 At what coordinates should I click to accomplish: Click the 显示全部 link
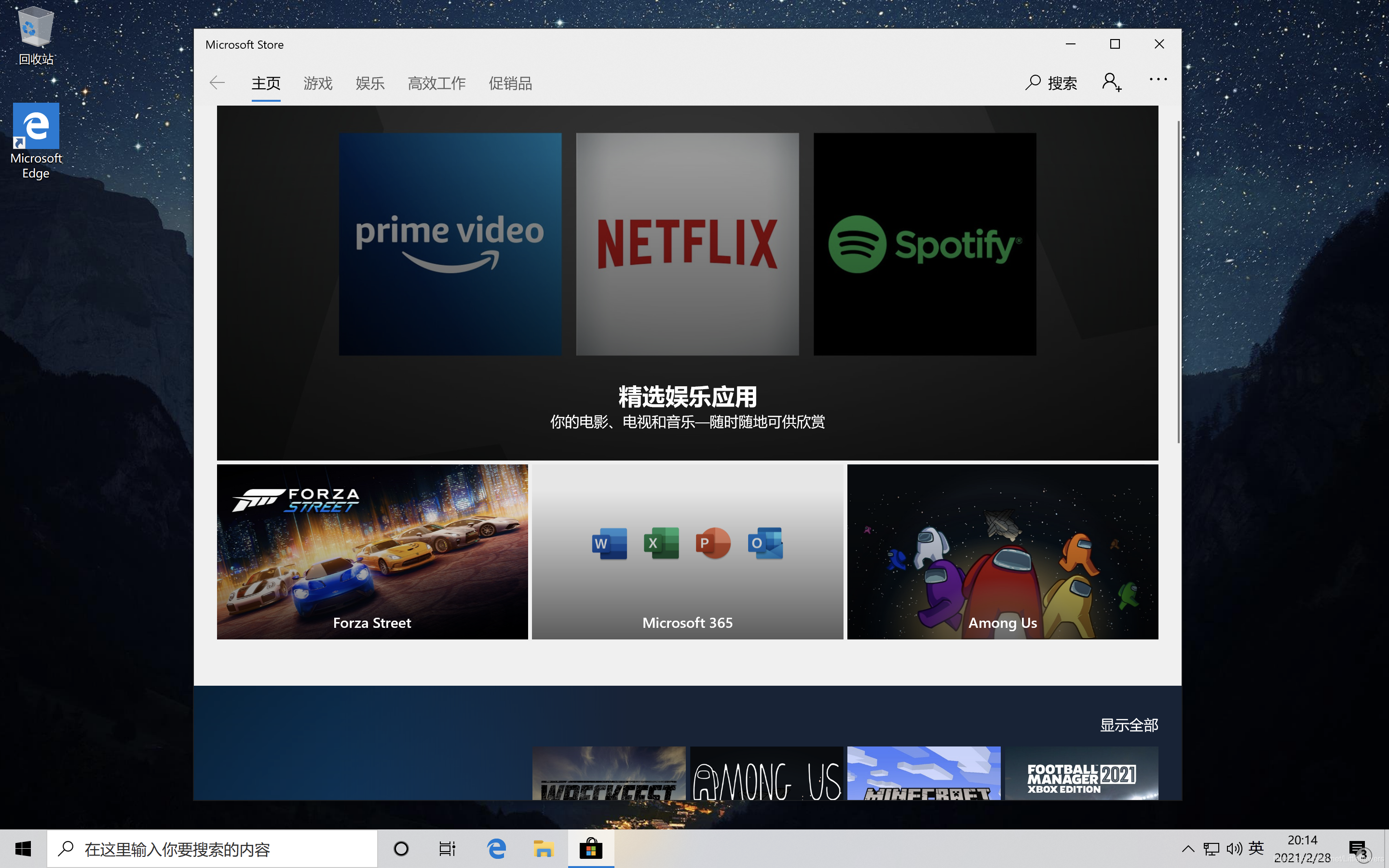click(1129, 725)
